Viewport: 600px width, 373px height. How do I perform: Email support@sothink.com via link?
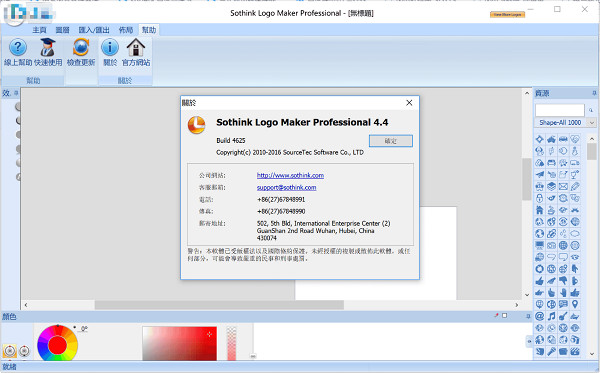coord(287,187)
